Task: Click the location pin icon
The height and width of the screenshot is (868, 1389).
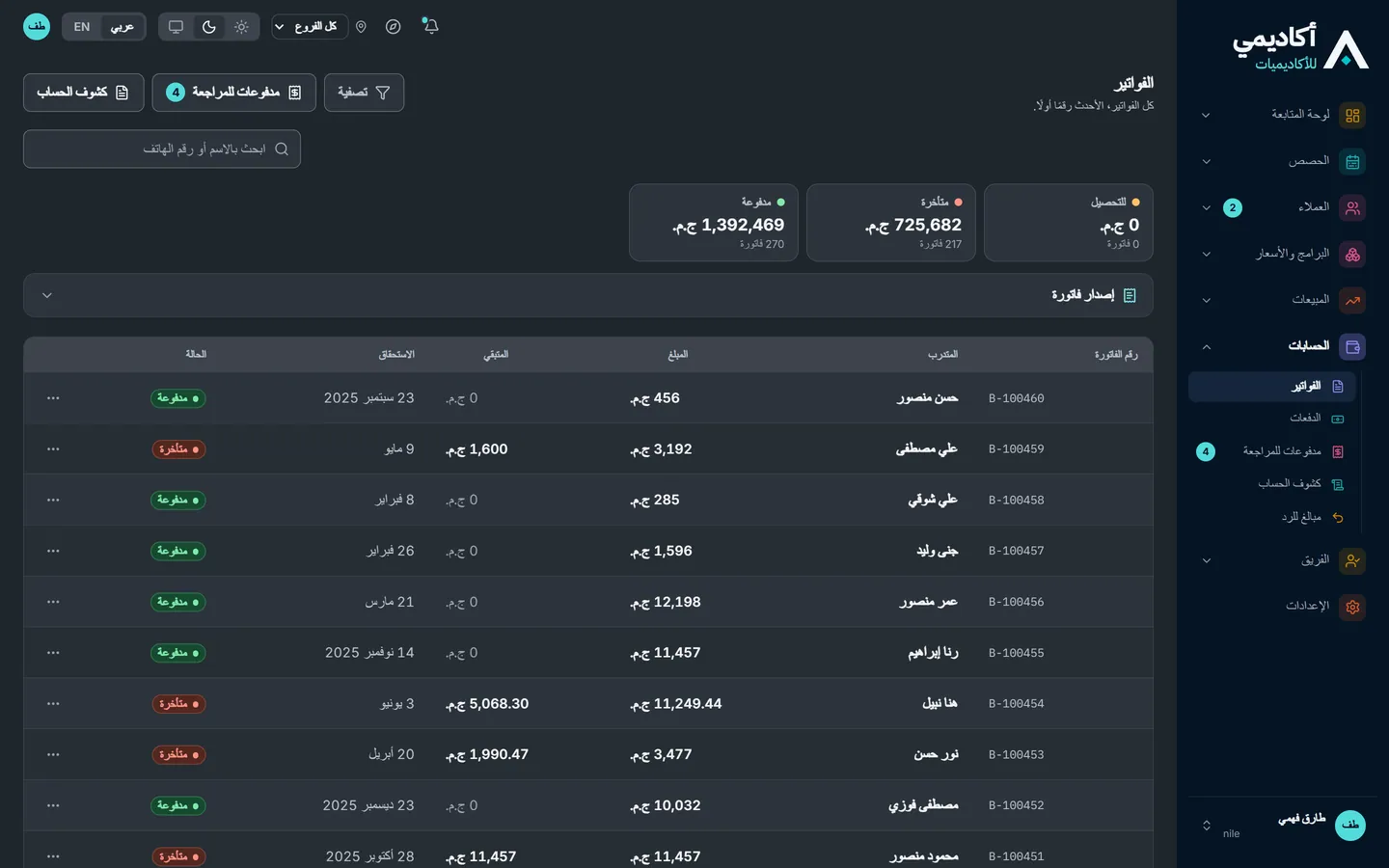Action: [x=361, y=26]
